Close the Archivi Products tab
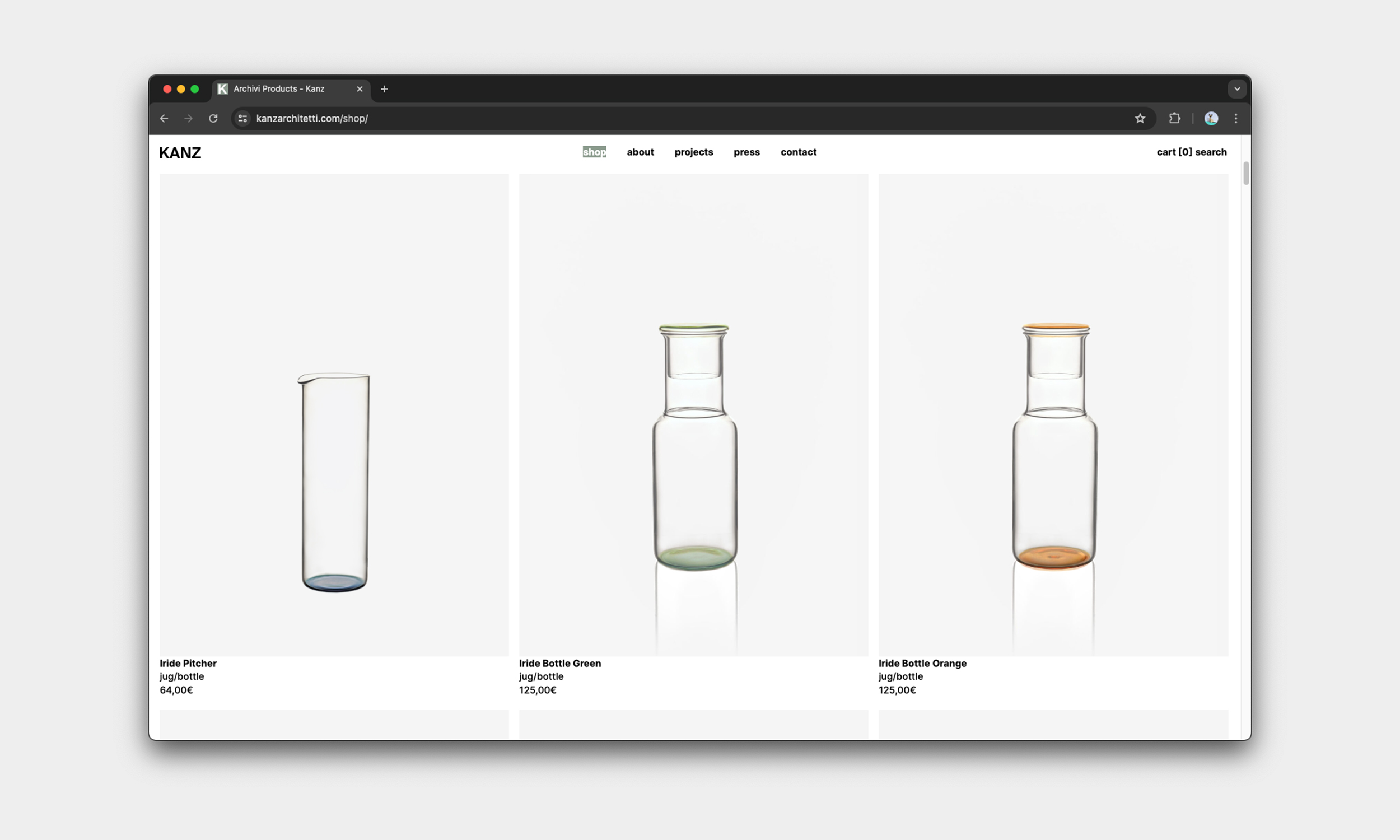The image size is (1400, 840). 360,89
